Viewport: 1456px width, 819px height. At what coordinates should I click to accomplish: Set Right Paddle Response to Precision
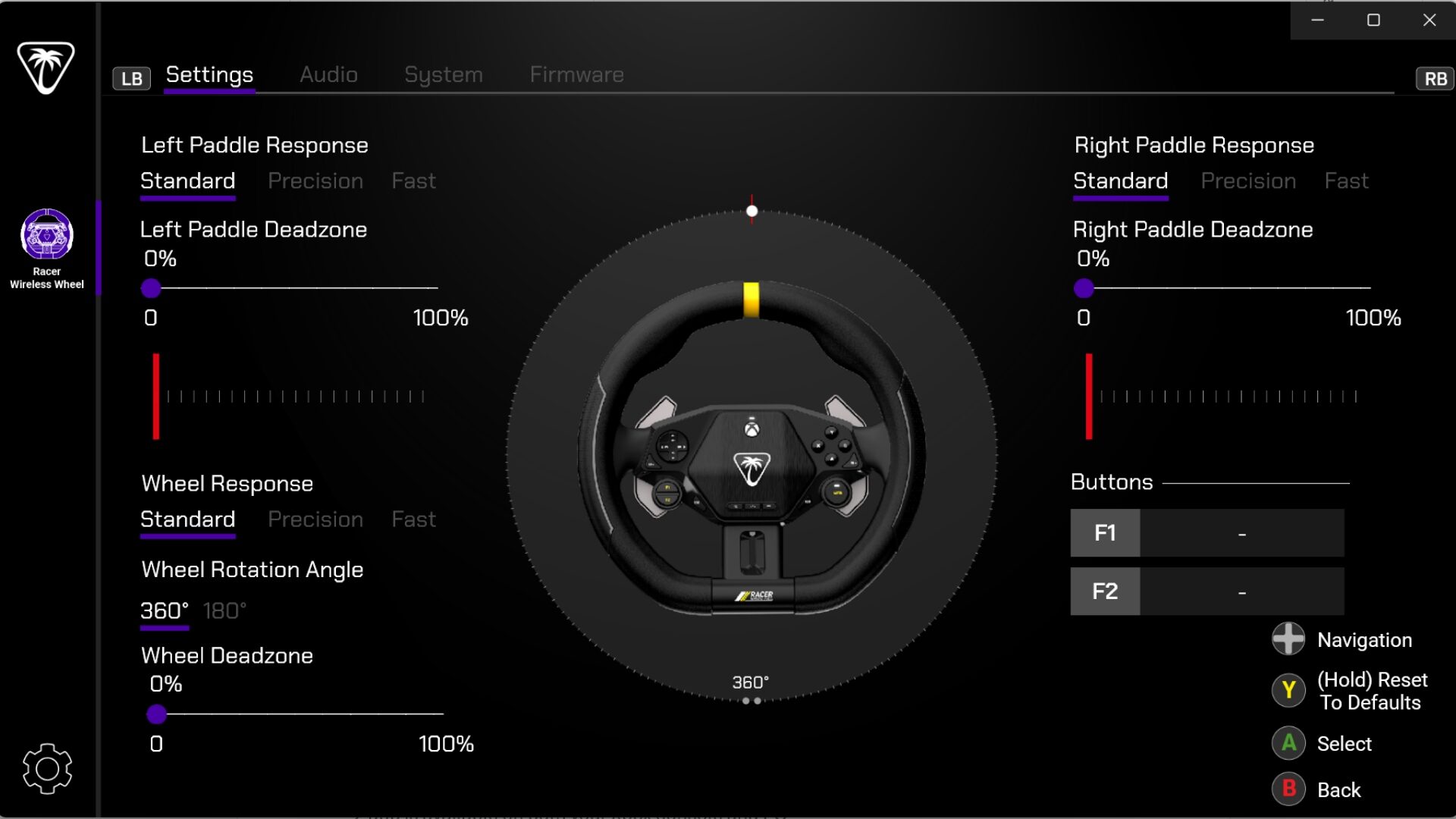point(1248,181)
